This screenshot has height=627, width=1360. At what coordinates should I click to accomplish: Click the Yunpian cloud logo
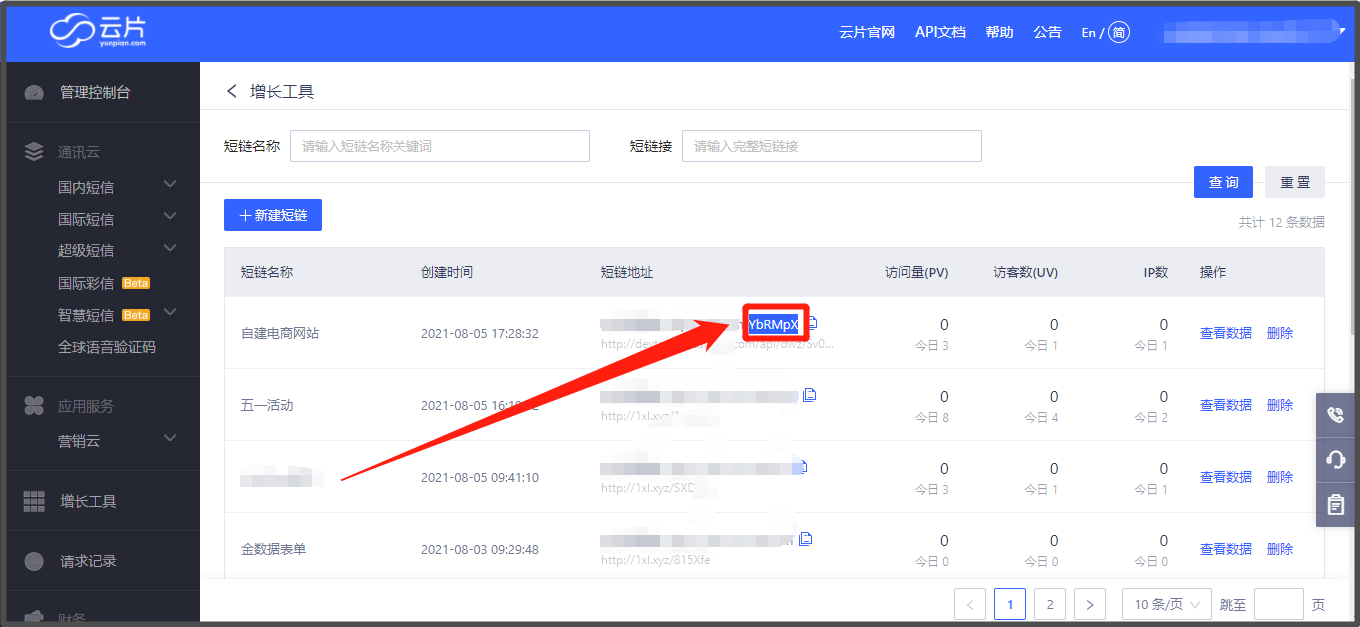(98, 30)
